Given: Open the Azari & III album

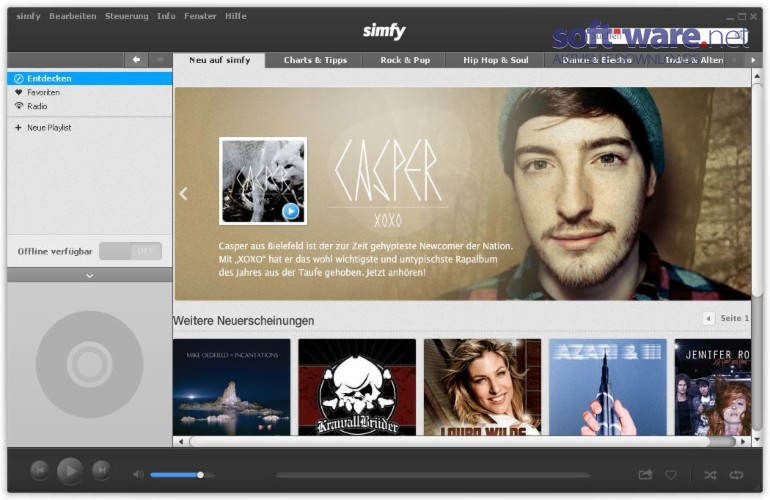Looking at the screenshot, I should (x=608, y=387).
